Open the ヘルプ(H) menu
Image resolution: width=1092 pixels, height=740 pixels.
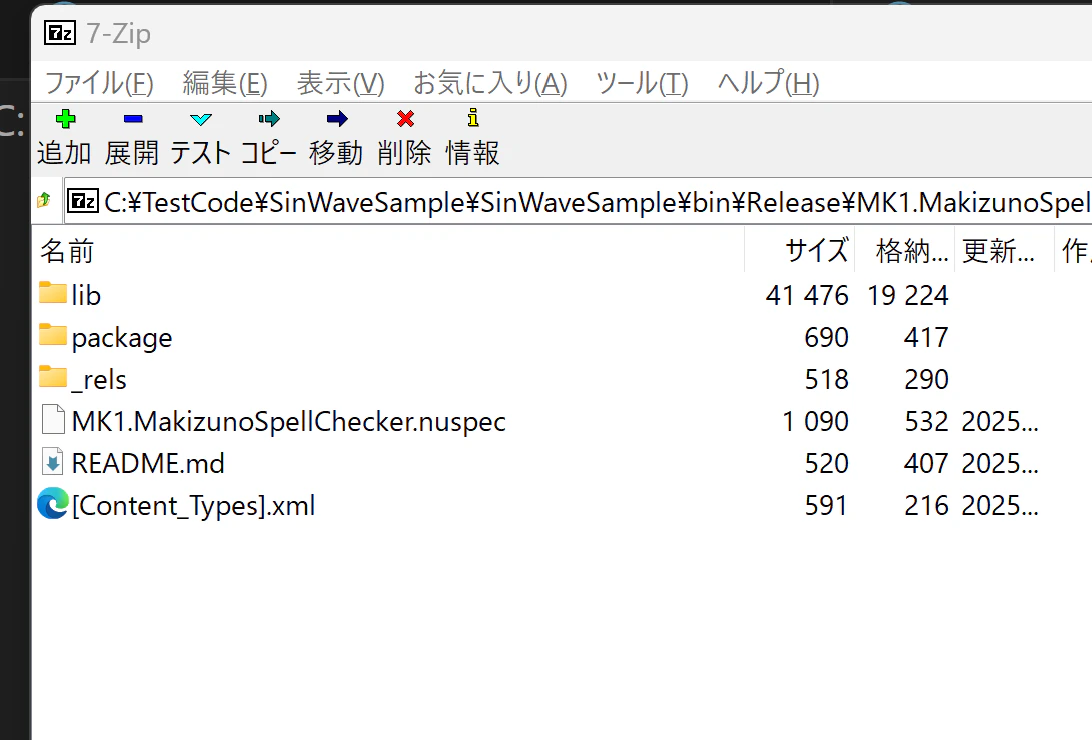point(768,84)
